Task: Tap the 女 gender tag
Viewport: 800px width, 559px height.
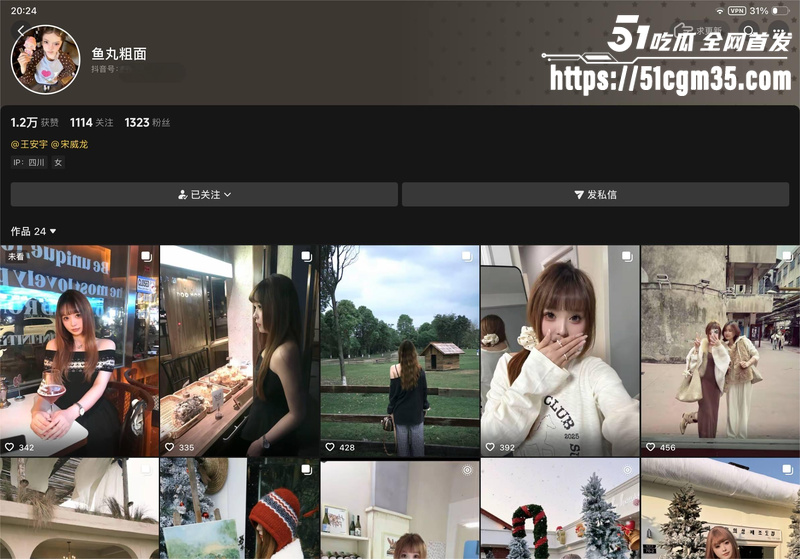Action: 58,162
